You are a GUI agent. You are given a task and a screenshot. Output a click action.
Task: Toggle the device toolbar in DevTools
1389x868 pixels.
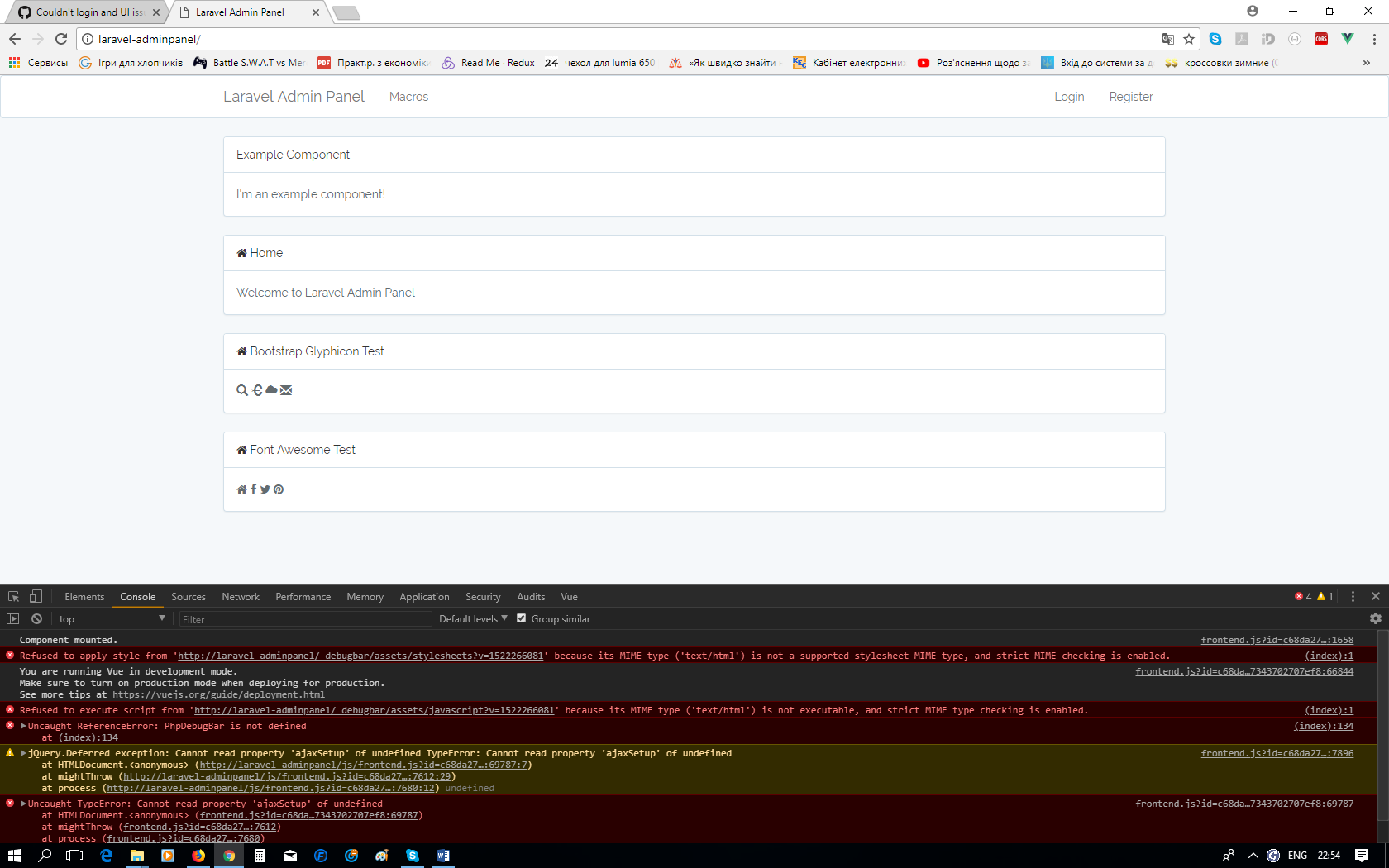point(34,596)
